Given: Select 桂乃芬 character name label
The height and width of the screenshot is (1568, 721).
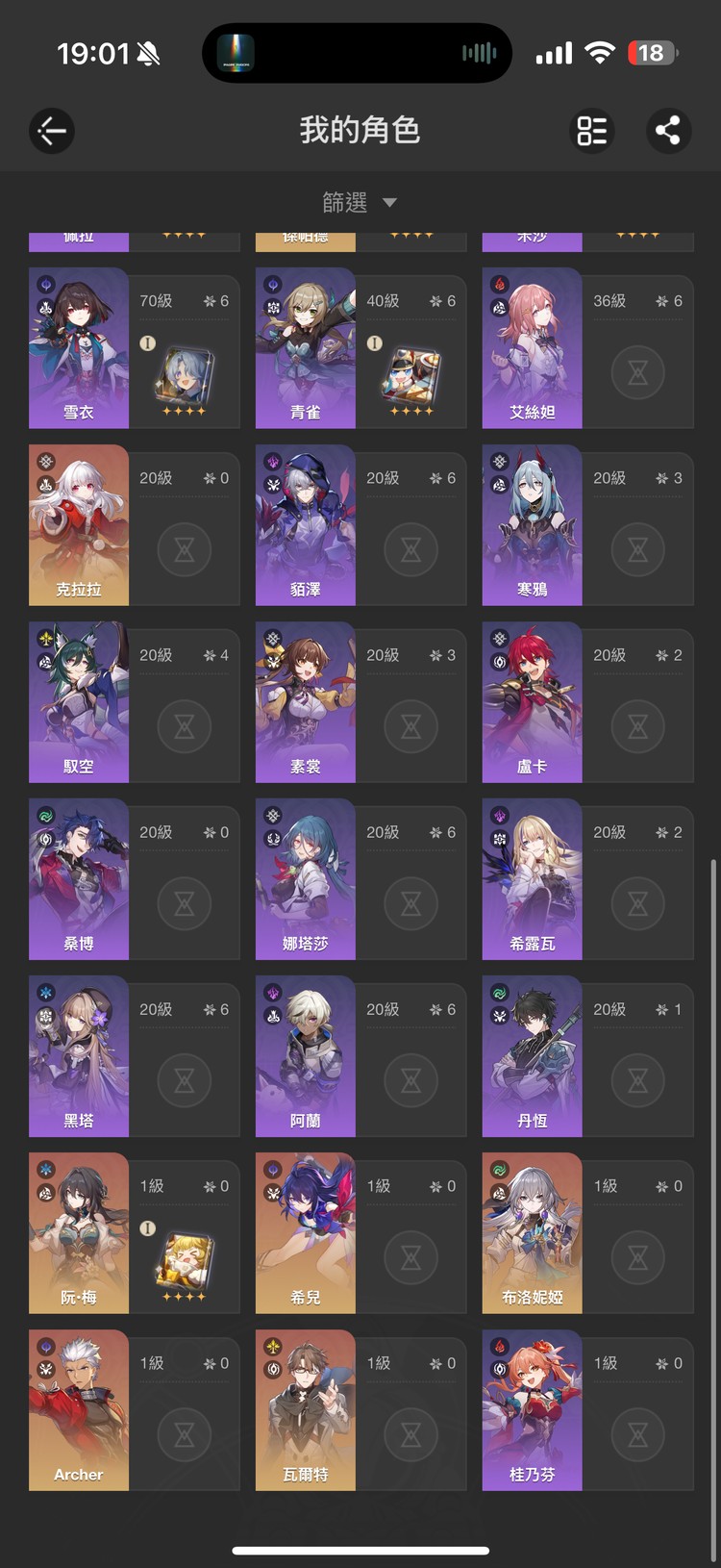Looking at the screenshot, I should pos(532,1474).
